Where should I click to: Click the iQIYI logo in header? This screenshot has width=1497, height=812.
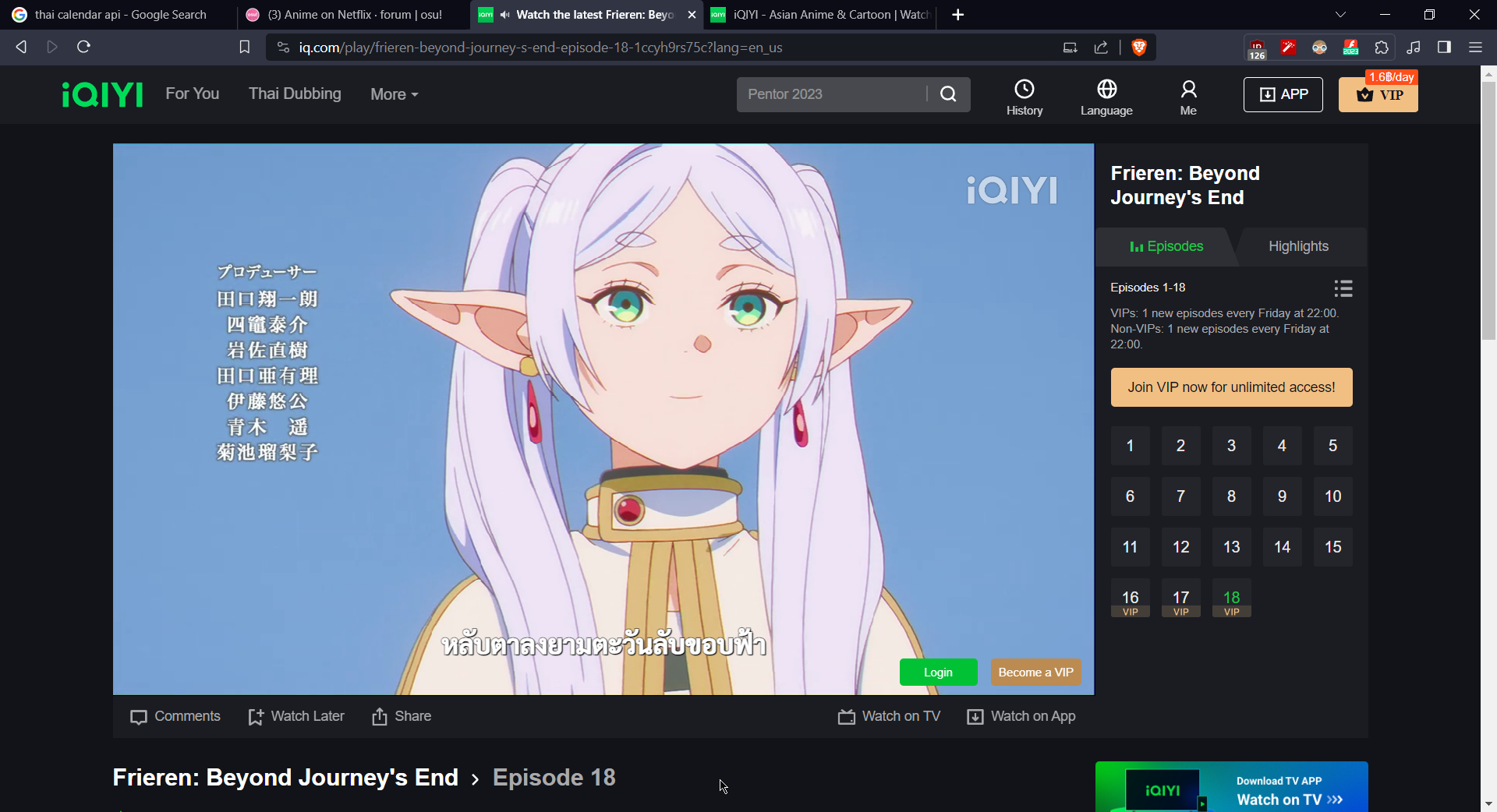103,94
